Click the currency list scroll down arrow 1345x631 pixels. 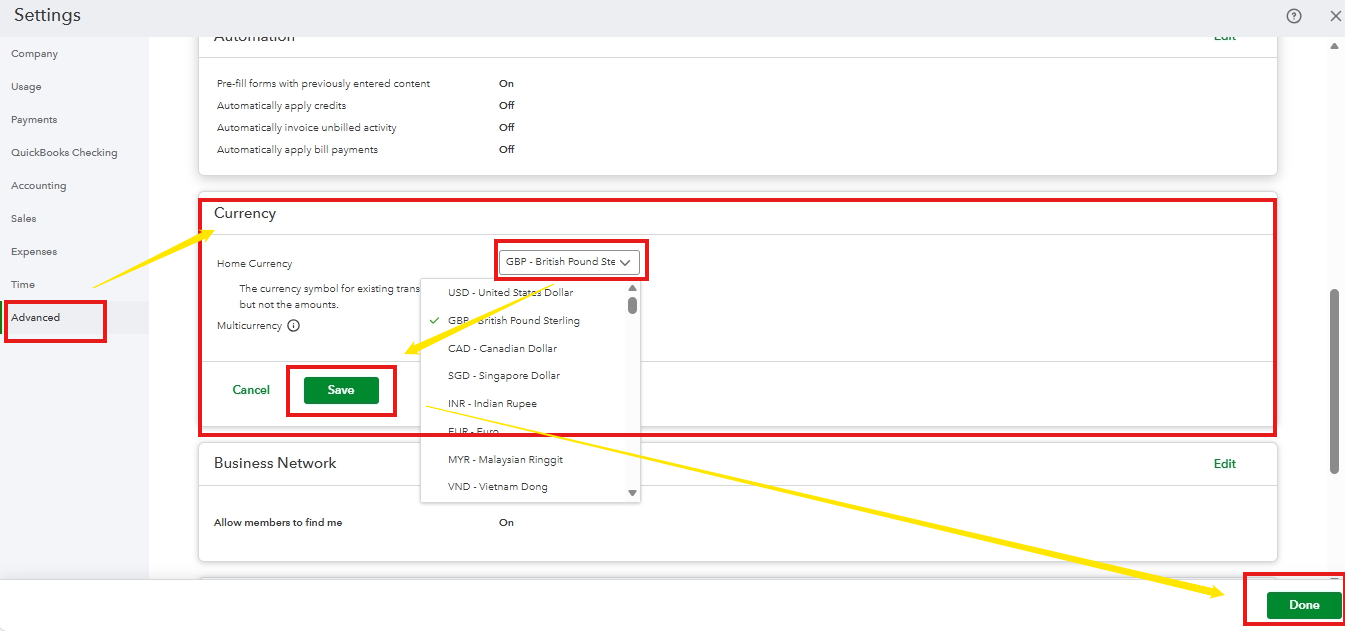pyautogui.click(x=632, y=493)
